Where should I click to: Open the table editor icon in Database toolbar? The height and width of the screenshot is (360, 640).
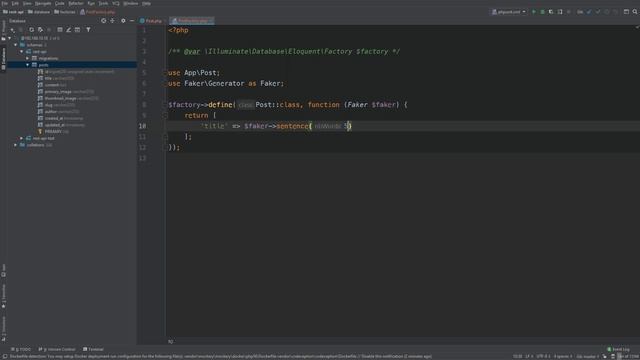60,30
